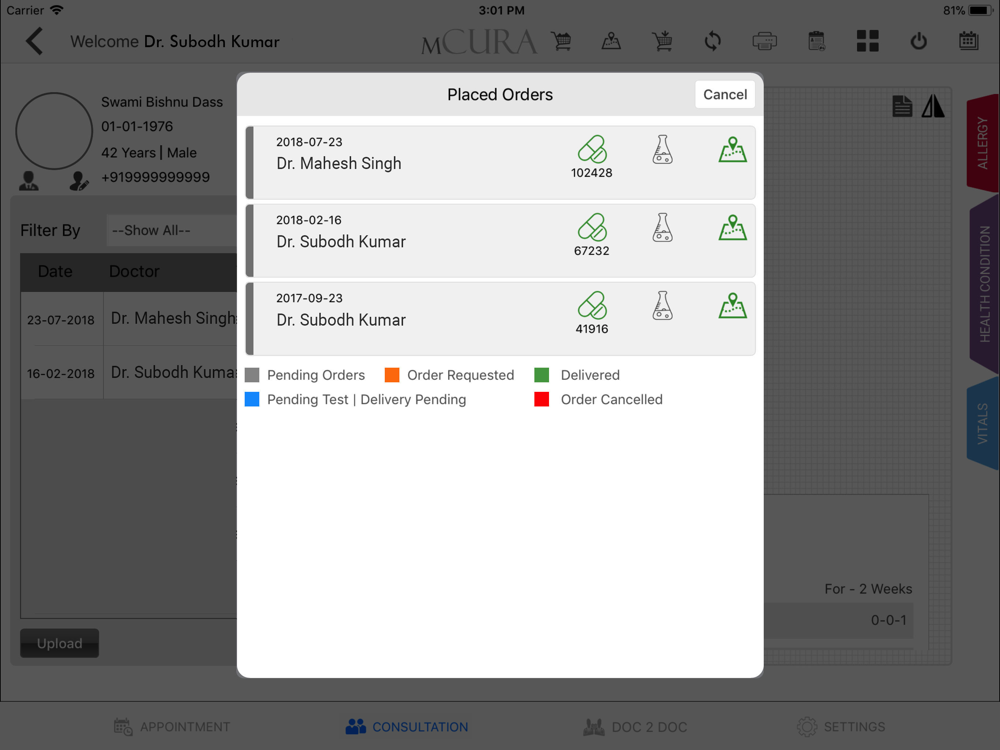Tap the mCURA logo

pos(478,42)
